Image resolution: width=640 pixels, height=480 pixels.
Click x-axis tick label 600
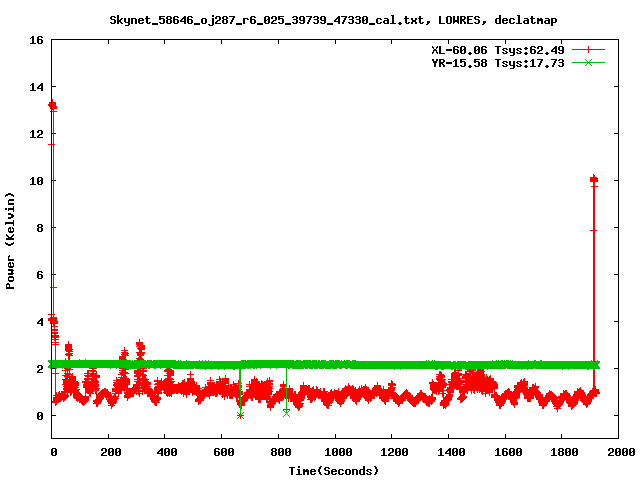coord(224,452)
